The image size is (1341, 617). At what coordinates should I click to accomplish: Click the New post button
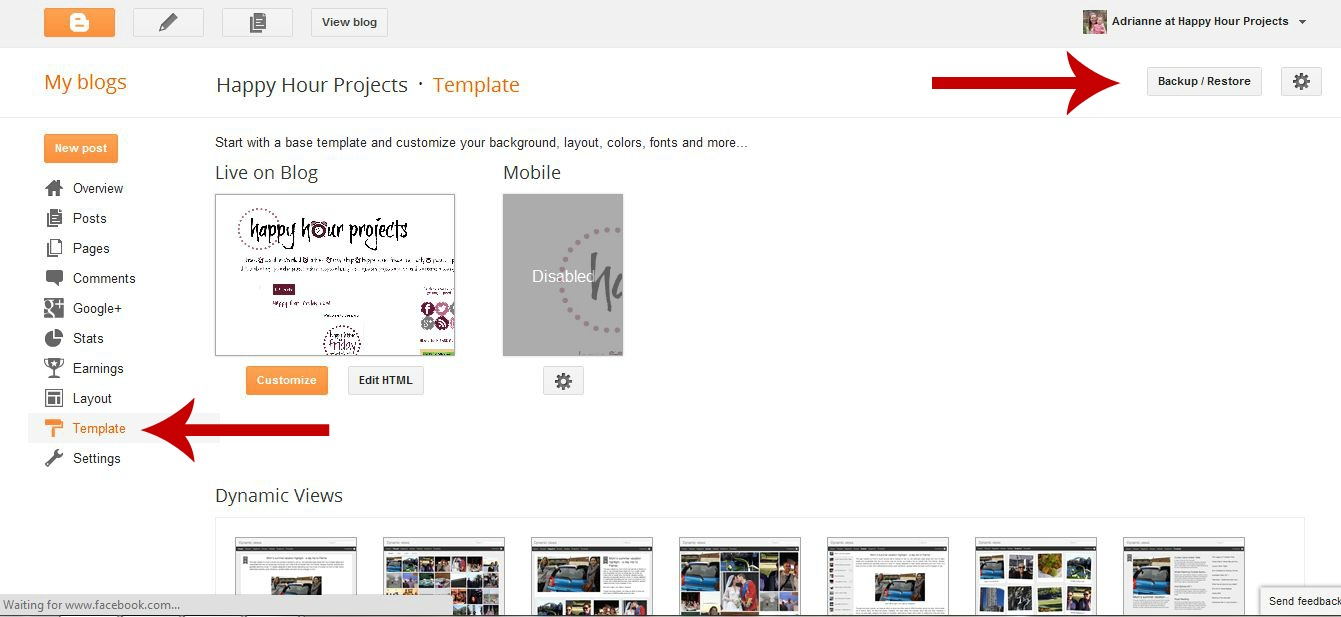(x=81, y=148)
